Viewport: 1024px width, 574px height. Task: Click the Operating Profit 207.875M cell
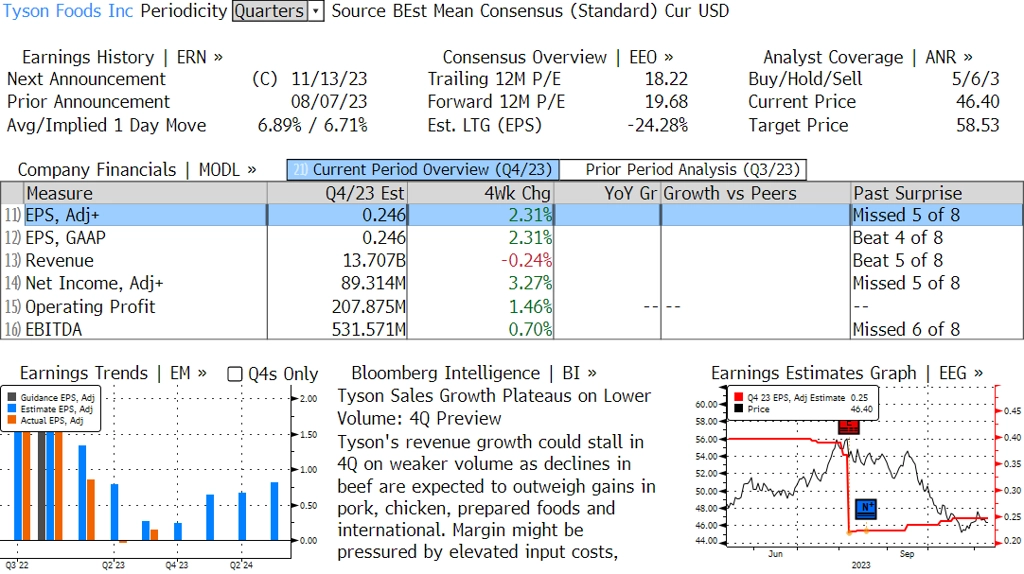tap(337, 306)
